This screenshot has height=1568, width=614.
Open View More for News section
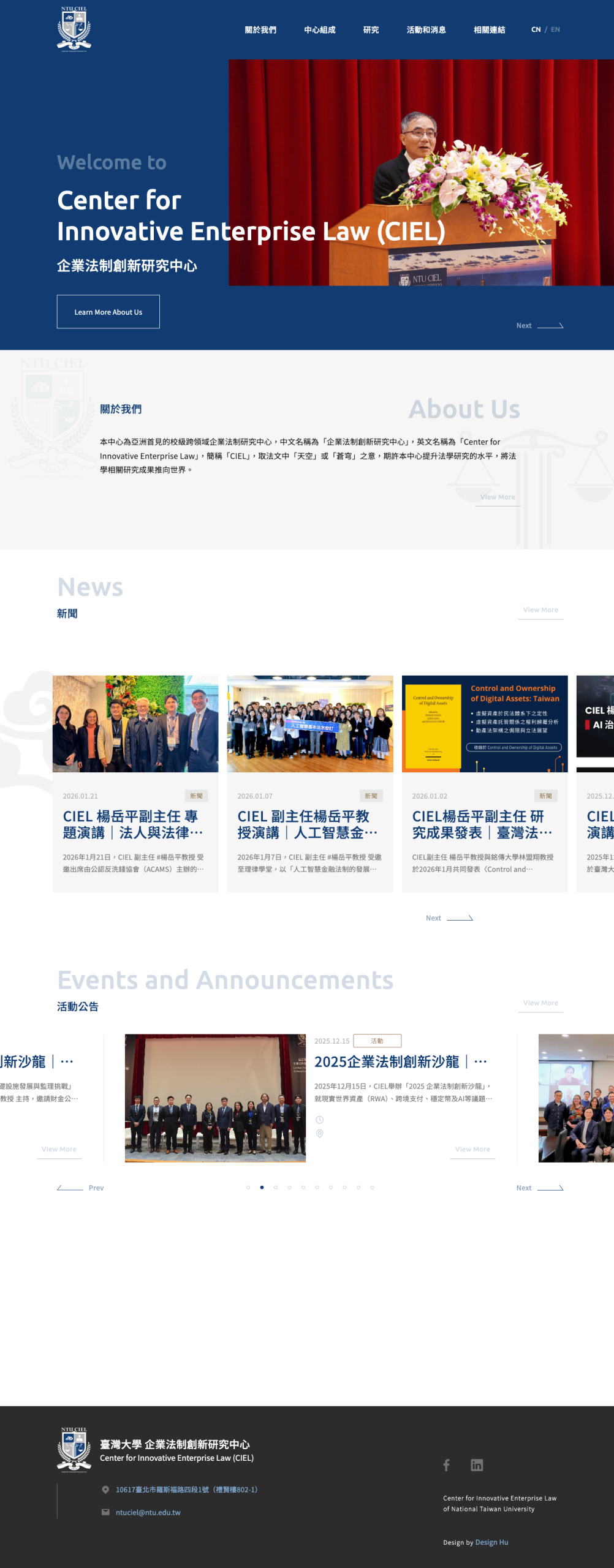point(540,610)
